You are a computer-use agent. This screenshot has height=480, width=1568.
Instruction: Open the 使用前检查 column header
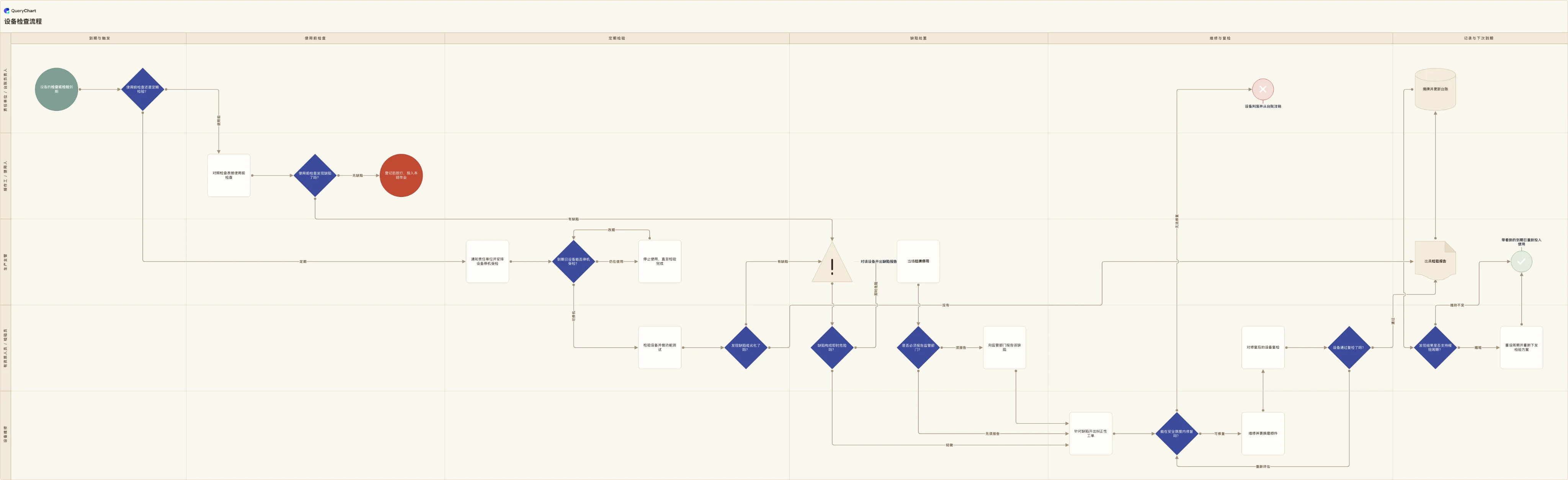click(315, 38)
